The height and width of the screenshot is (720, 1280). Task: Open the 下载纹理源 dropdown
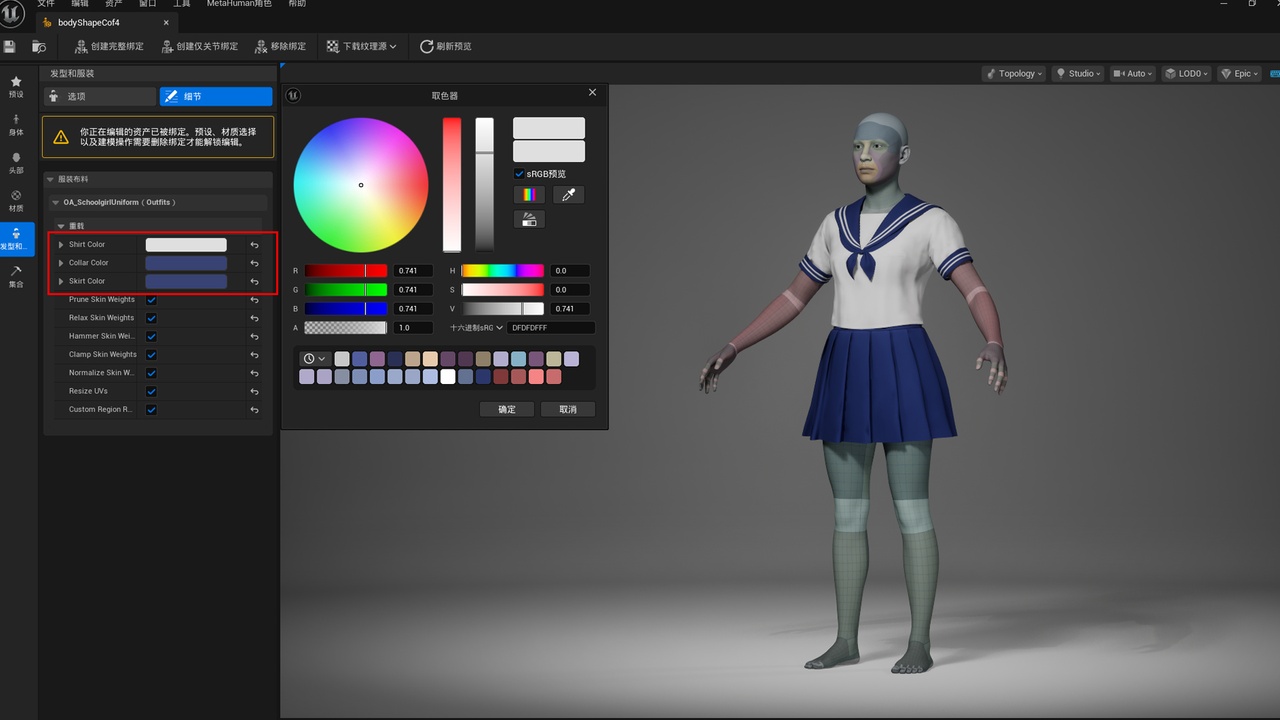tap(361, 46)
